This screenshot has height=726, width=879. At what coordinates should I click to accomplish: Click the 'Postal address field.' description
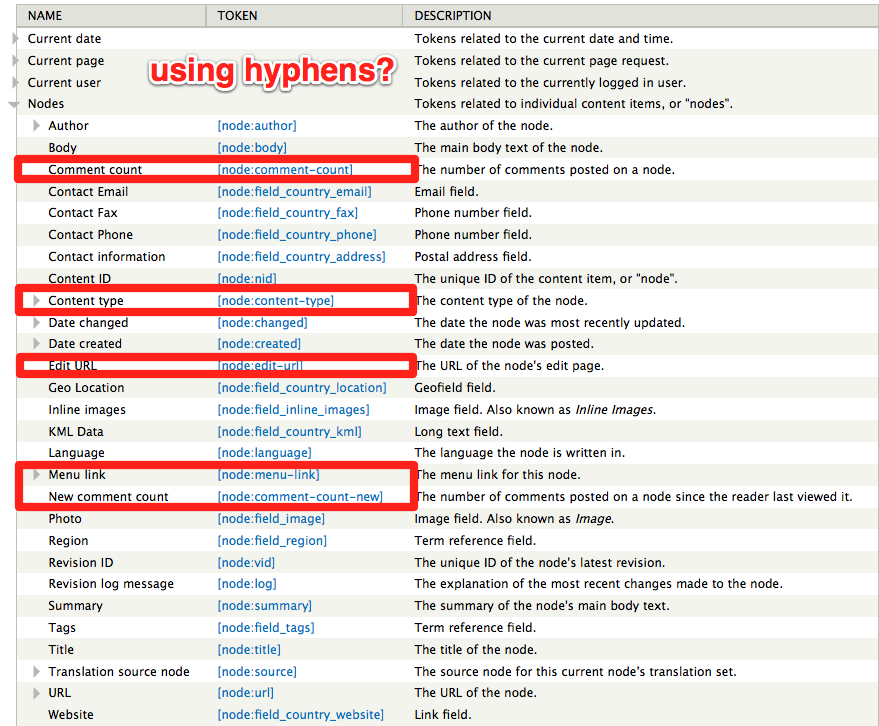pos(473,257)
